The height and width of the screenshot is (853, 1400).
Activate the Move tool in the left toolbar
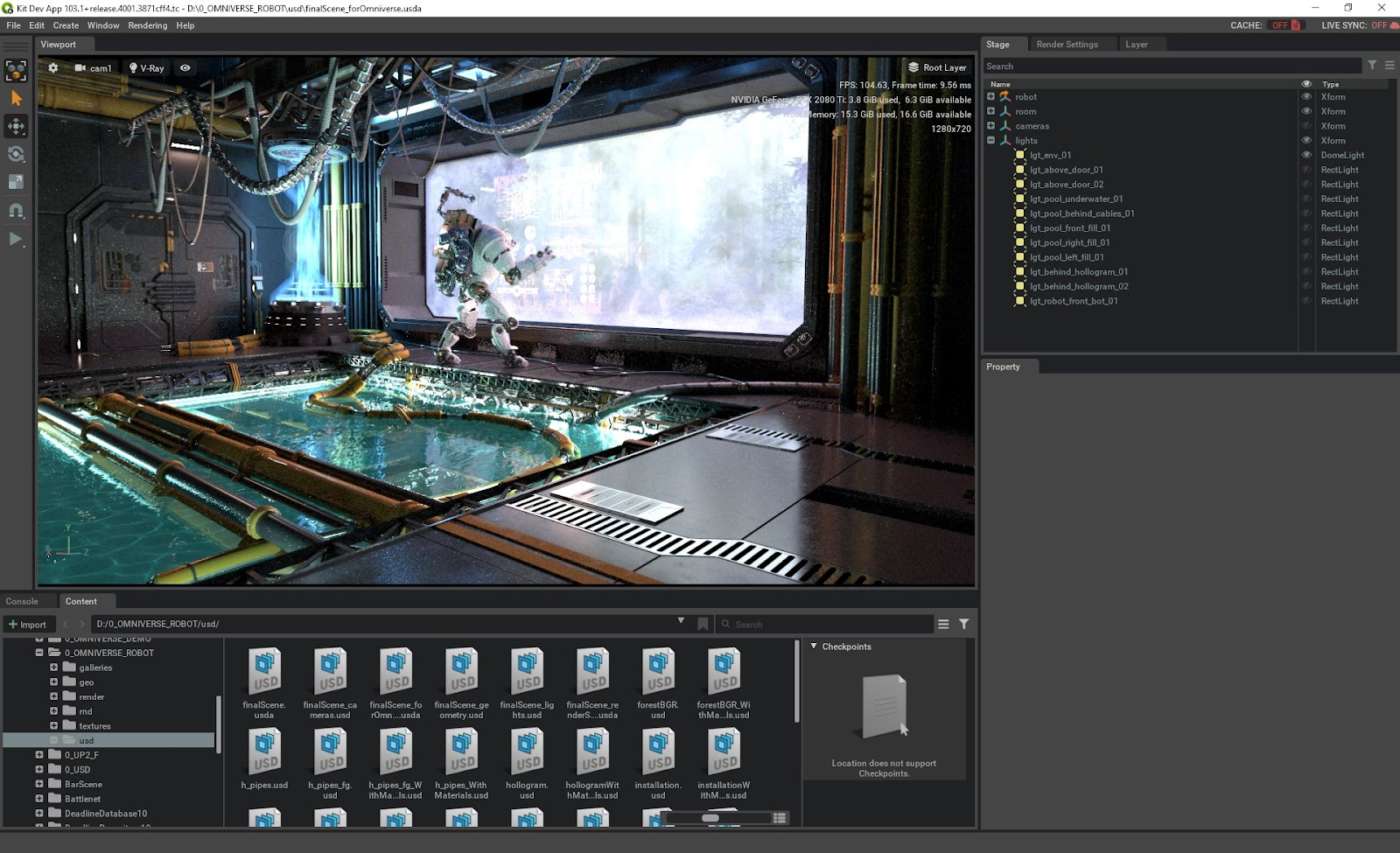[x=16, y=126]
